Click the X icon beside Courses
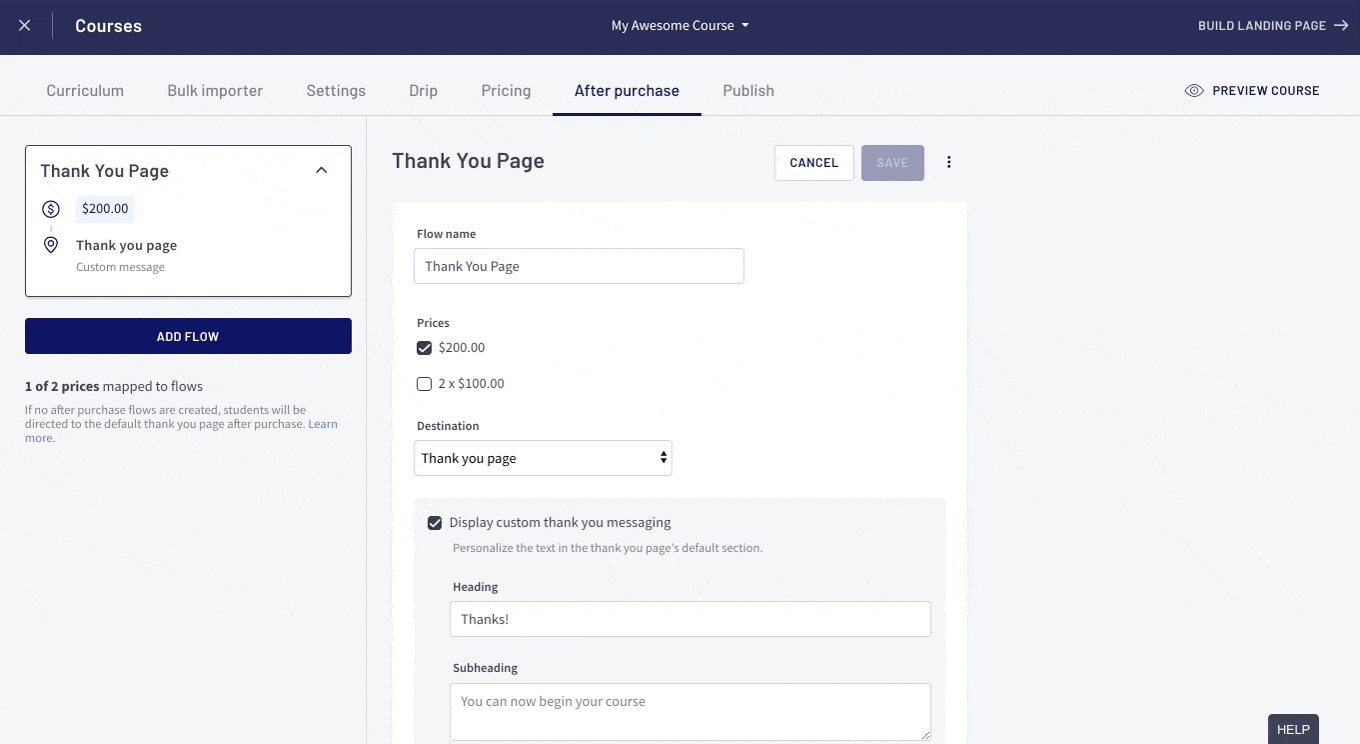Screen dimensions: 1360x744 click(25, 26)
